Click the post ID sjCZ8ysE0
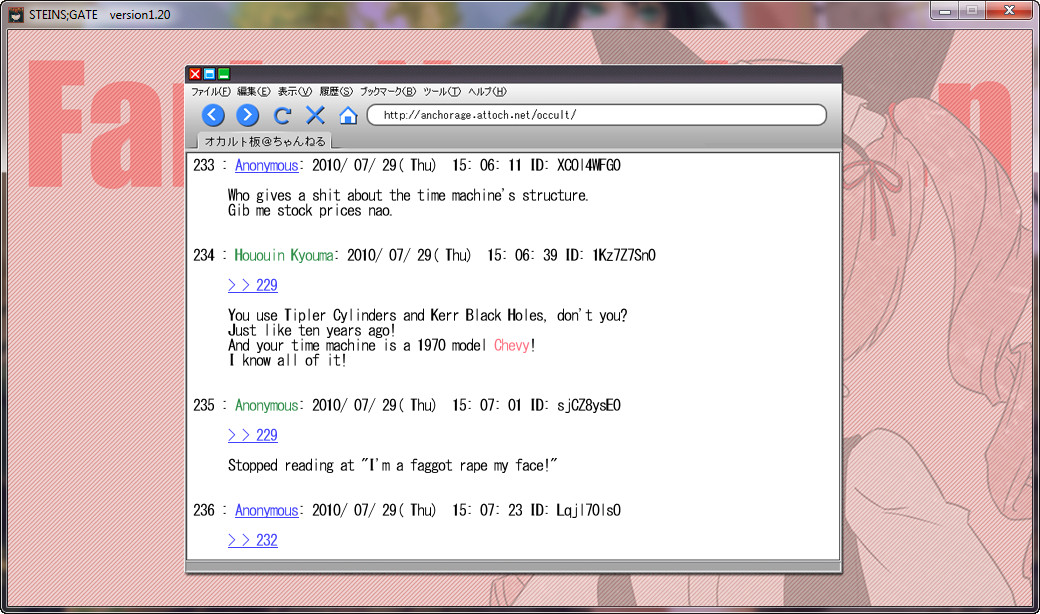1040x614 pixels. (x=589, y=405)
